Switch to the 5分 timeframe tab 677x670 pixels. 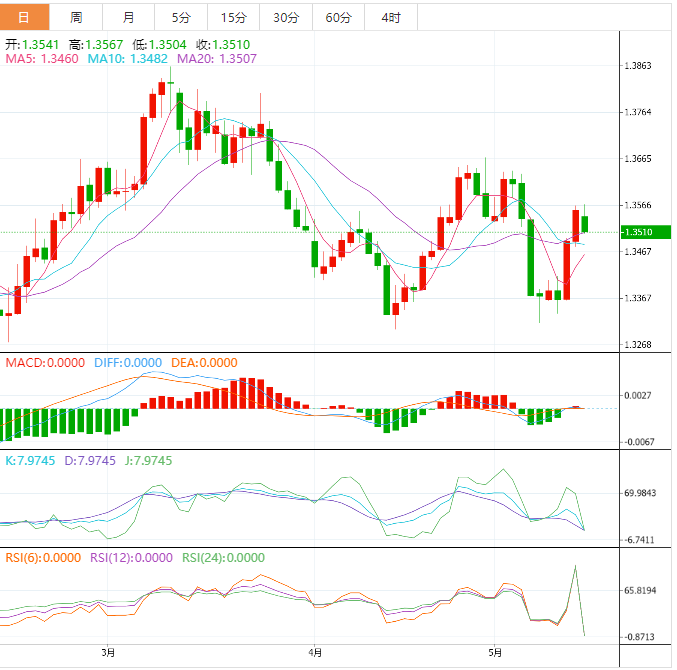pos(181,18)
